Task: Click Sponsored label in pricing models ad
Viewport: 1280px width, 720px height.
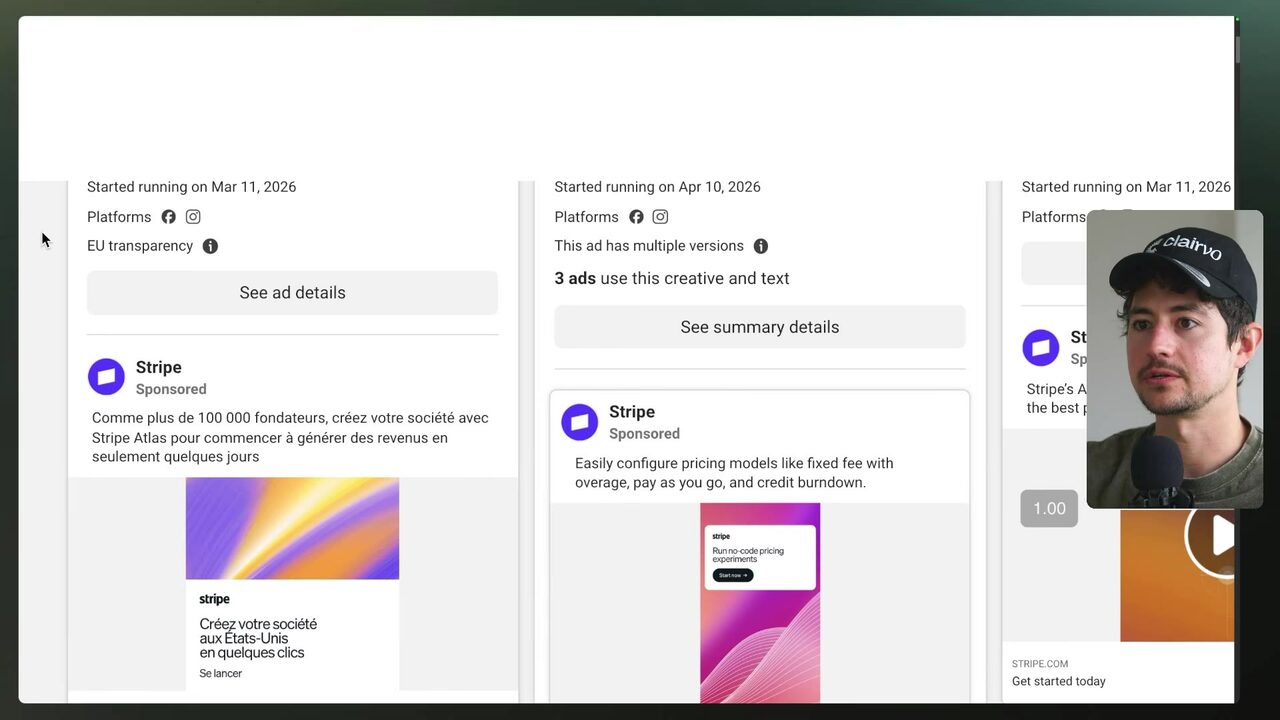Action: (644, 433)
